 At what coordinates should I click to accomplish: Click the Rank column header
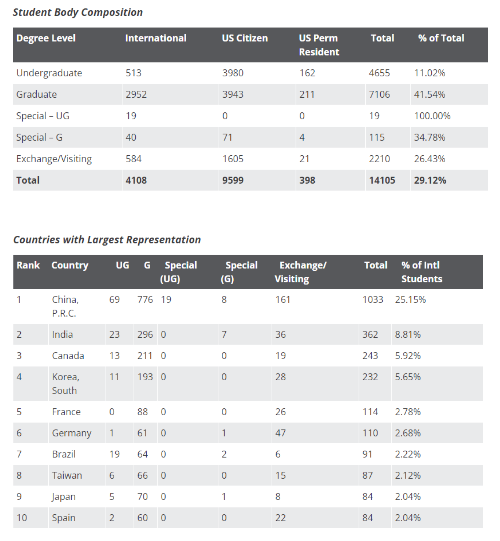click(x=28, y=265)
